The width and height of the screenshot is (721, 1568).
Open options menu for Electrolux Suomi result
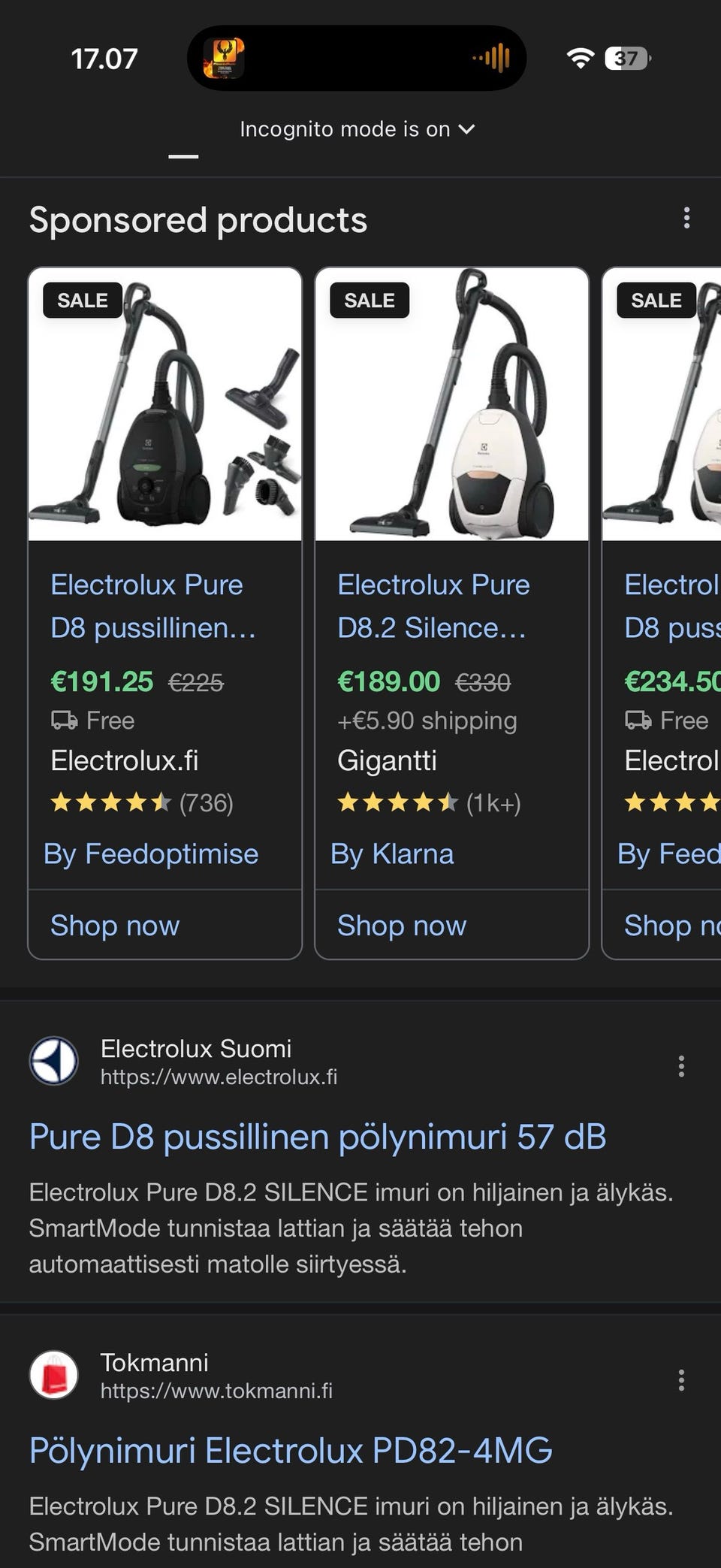click(x=680, y=1066)
